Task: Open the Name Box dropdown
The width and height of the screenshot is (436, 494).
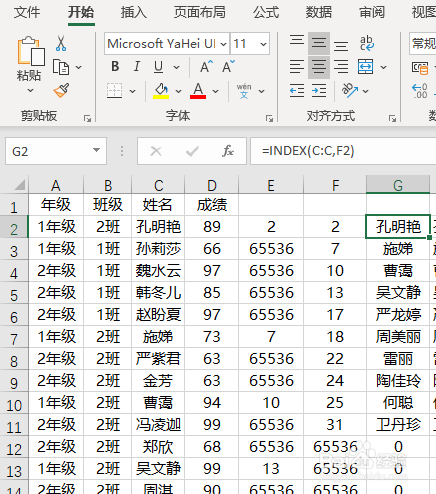Action: 97,150
